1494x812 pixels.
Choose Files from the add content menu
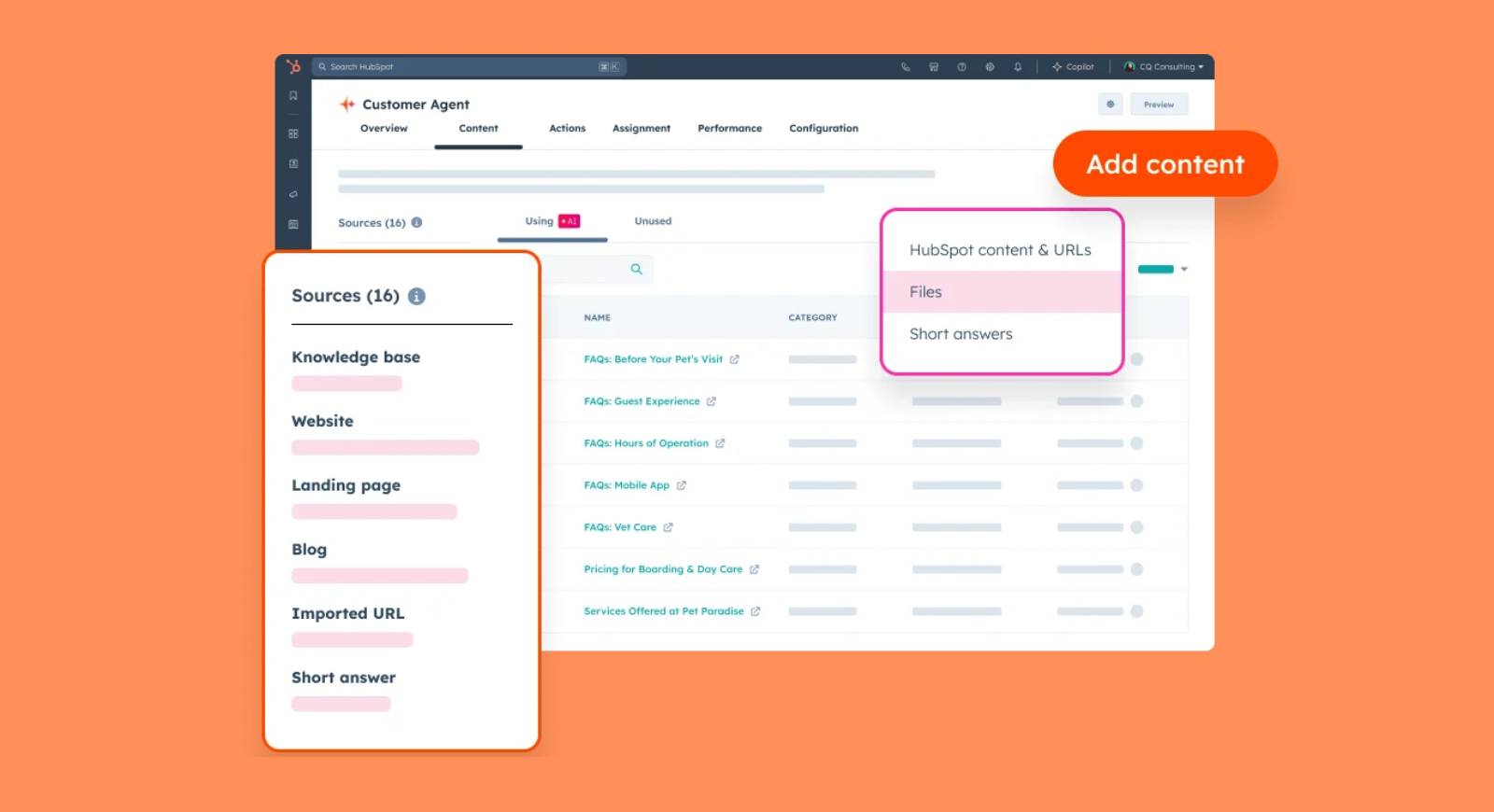[1002, 292]
